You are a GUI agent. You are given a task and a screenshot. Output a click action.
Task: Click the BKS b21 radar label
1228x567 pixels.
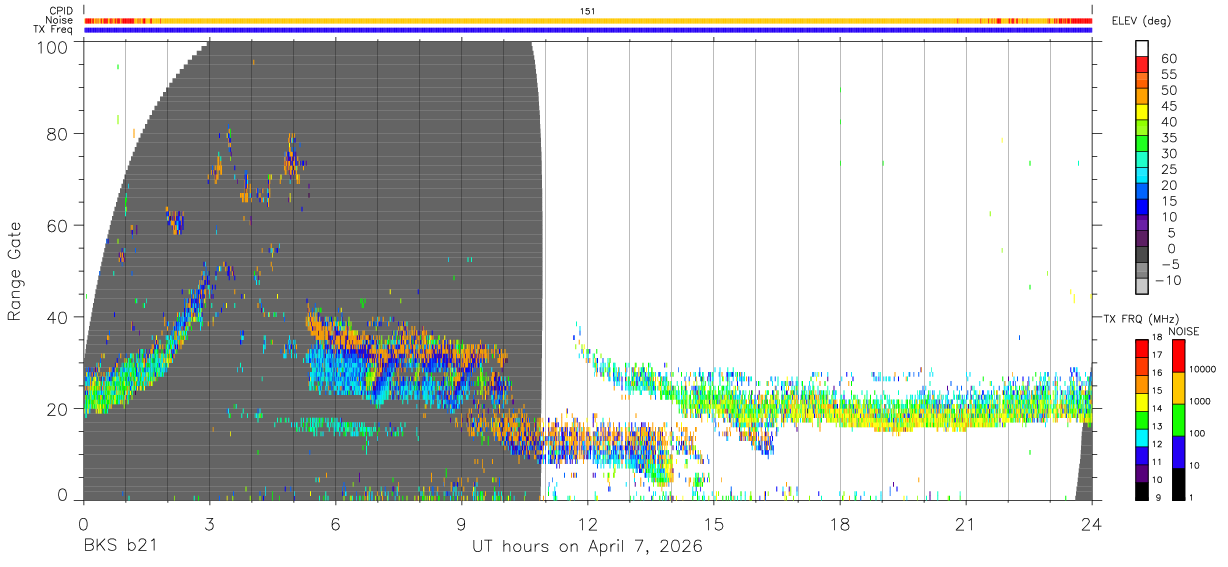click(x=119, y=547)
